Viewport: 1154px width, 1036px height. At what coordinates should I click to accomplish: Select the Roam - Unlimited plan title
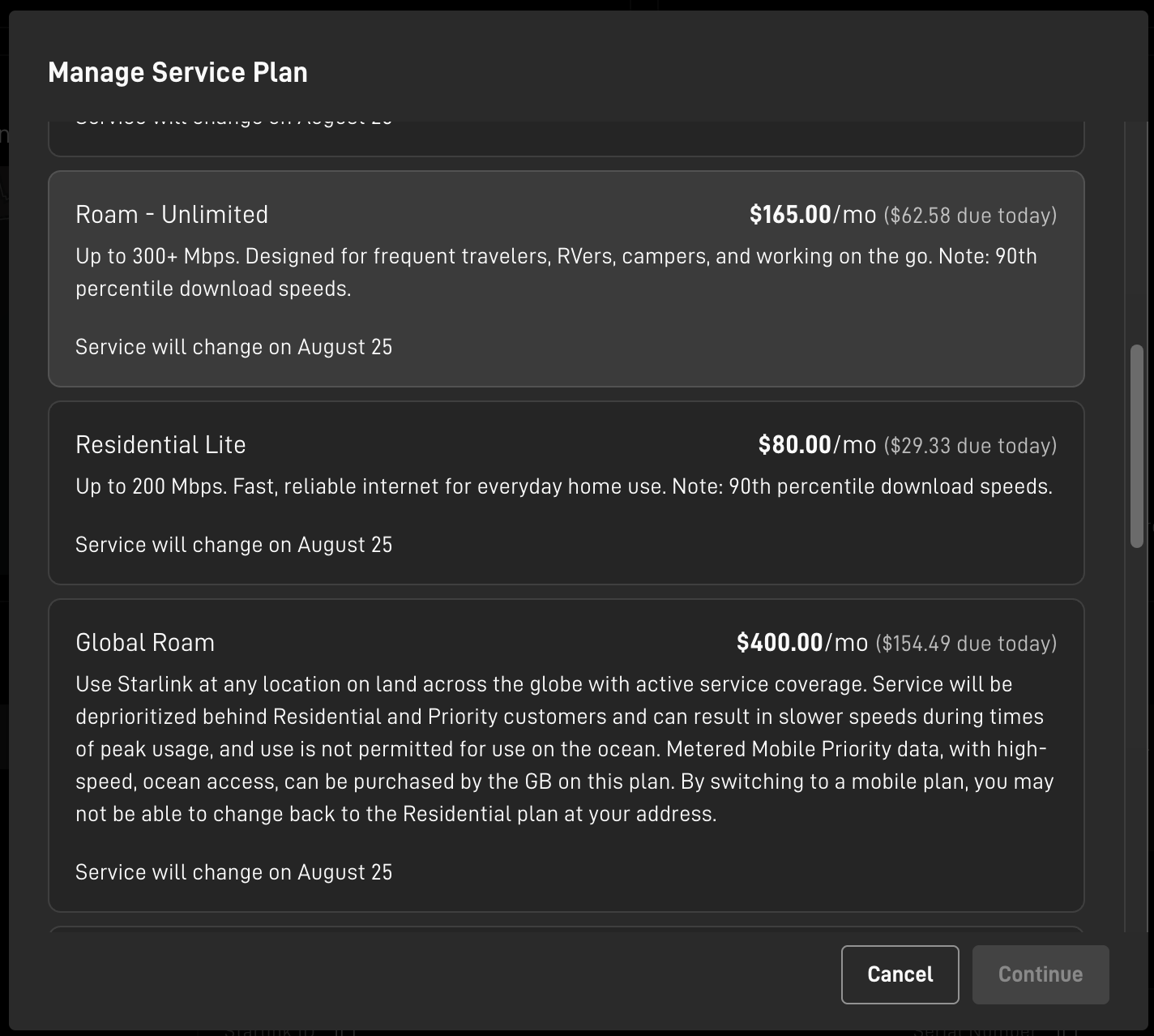coord(171,215)
